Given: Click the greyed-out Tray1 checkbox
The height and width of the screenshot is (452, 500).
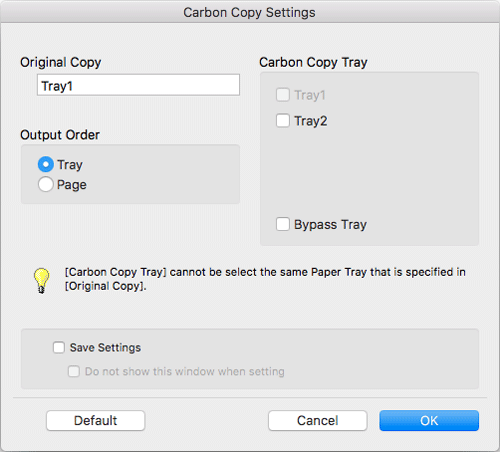Looking at the screenshot, I should coord(283,95).
